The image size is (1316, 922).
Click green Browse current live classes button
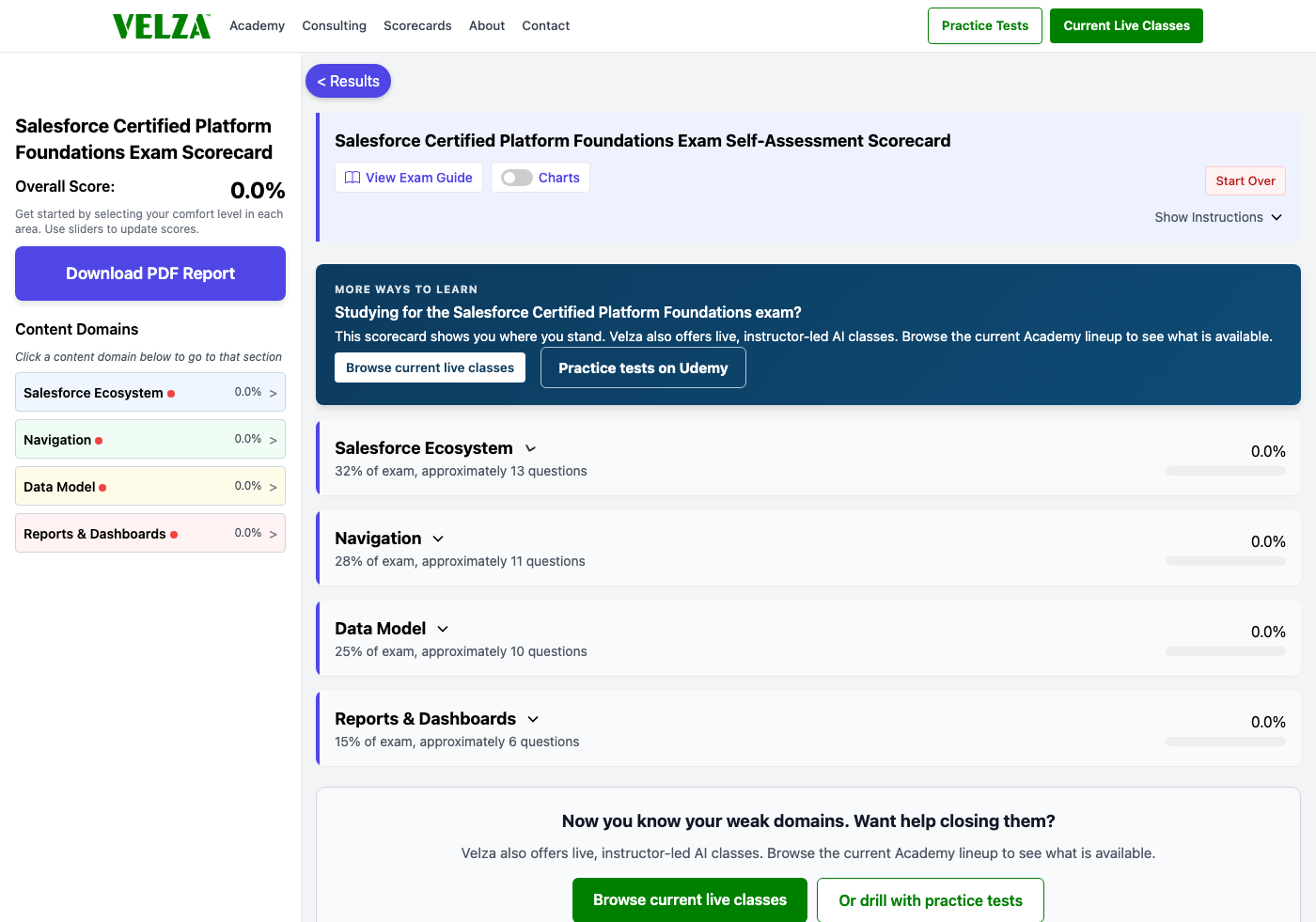pyautogui.click(x=690, y=900)
